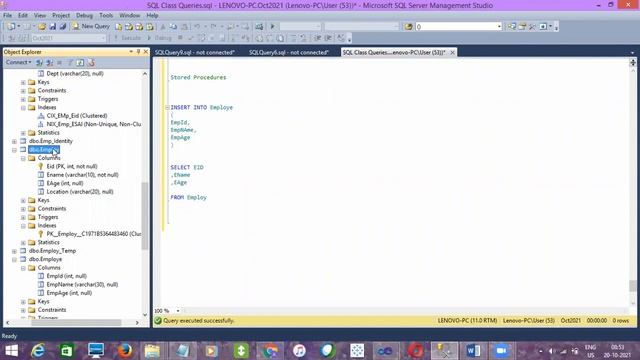Click the query editor vertical scrollbar thumb

tap(633, 286)
